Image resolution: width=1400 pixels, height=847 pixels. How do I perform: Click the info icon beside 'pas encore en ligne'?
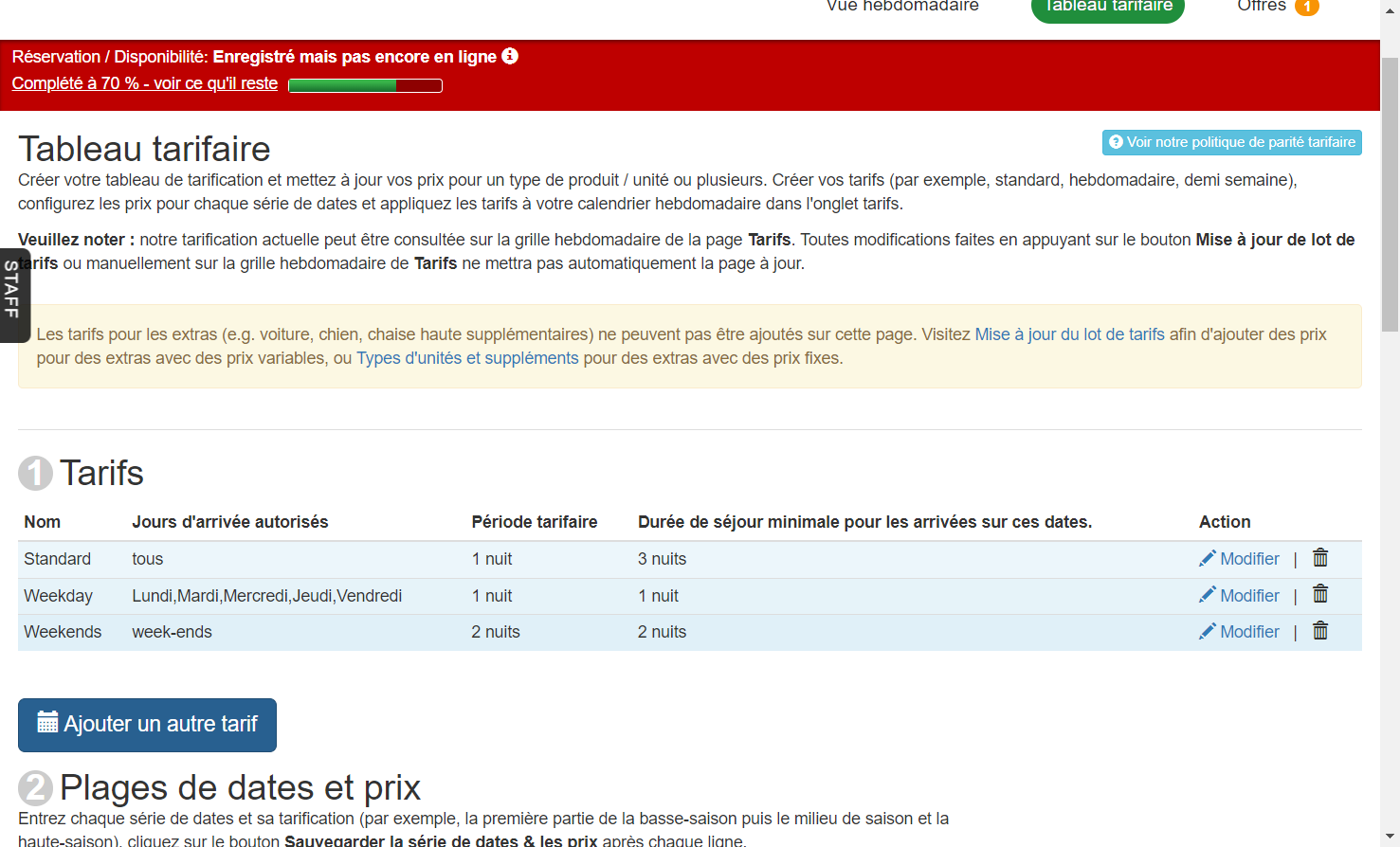point(510,56)
